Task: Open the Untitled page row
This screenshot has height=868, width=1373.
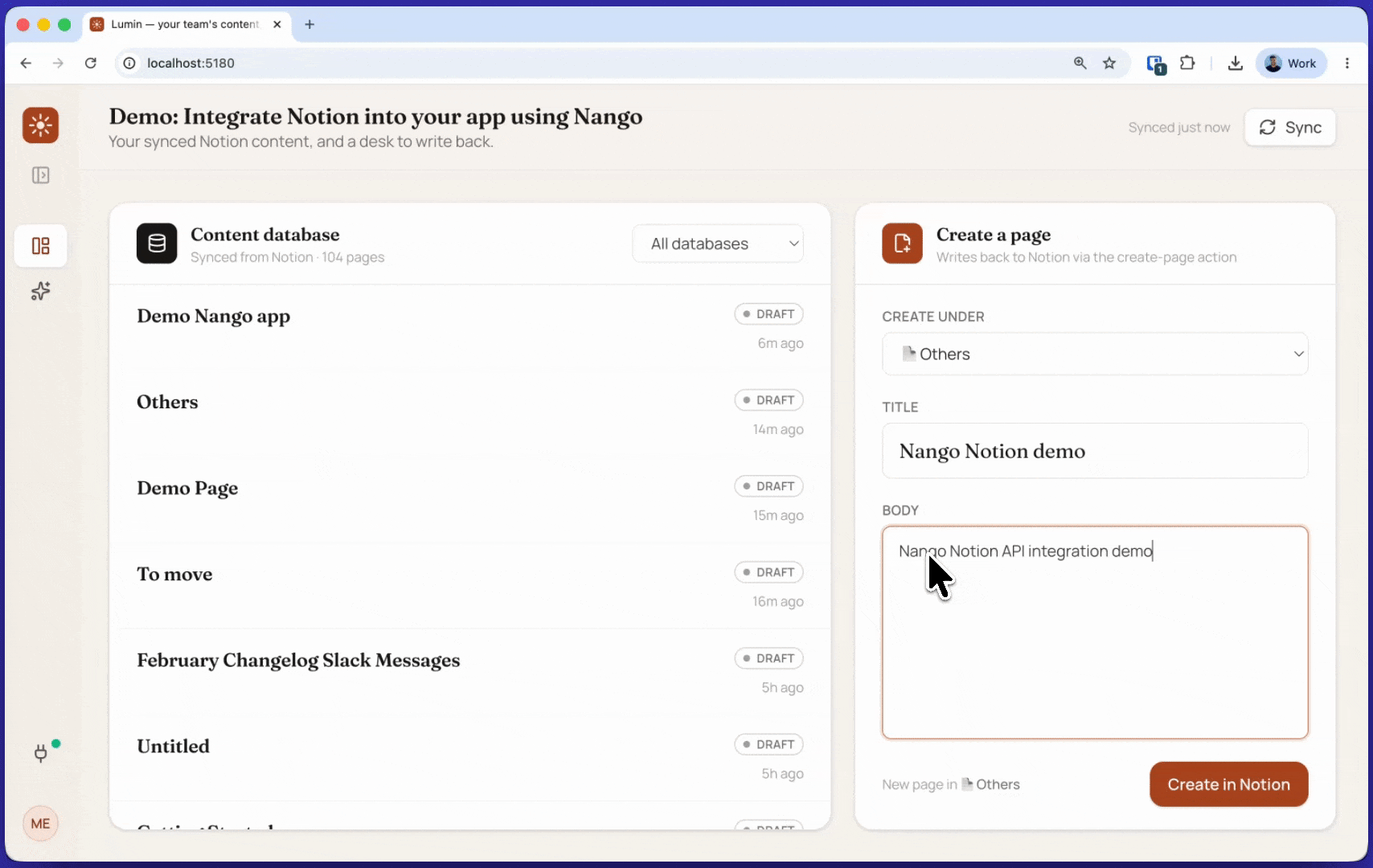Action: pyautogui.click(x=470, y=758)
